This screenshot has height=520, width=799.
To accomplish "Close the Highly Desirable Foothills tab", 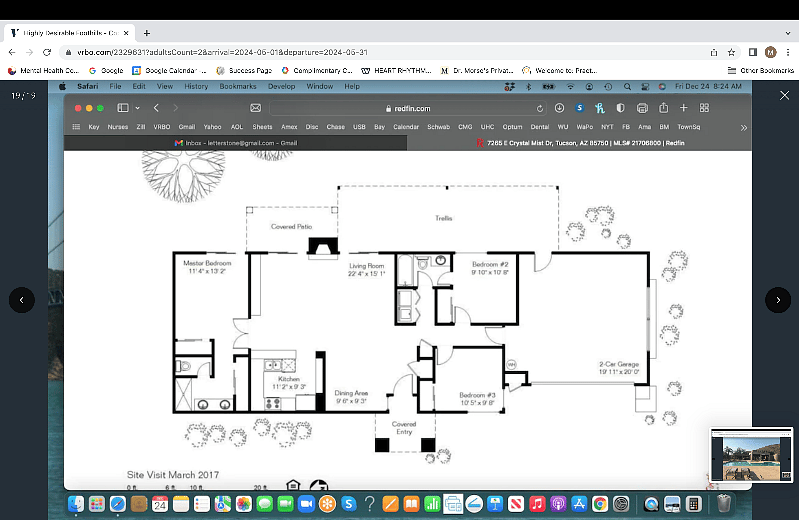I will [126, 33].
